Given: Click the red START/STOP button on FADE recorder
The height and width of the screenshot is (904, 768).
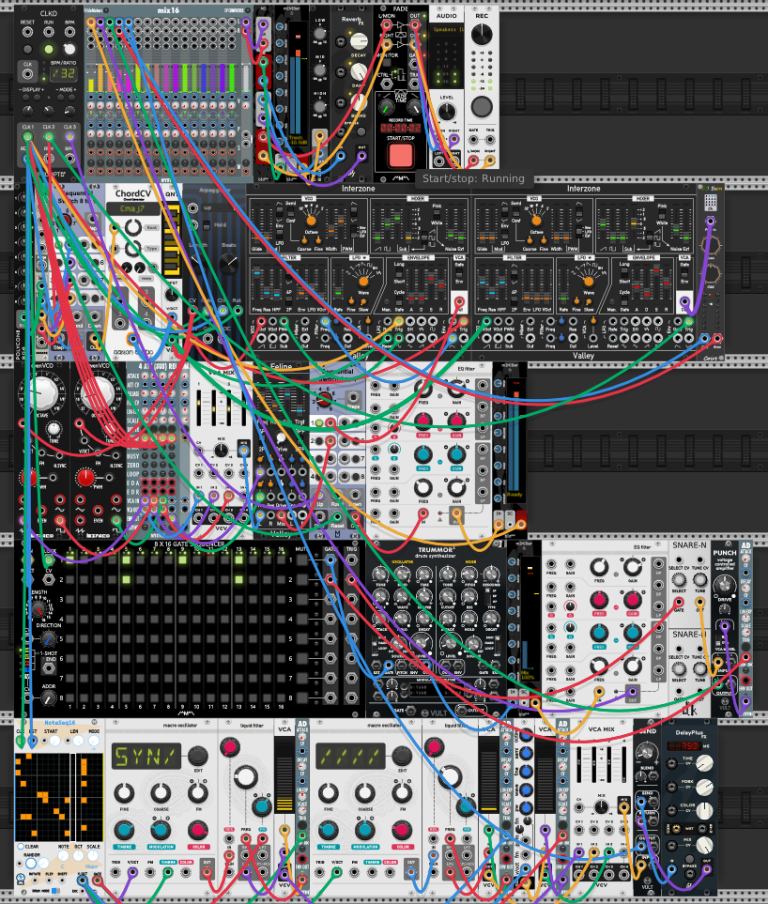Looking at the screenshot, I should (x=400, y=156).
